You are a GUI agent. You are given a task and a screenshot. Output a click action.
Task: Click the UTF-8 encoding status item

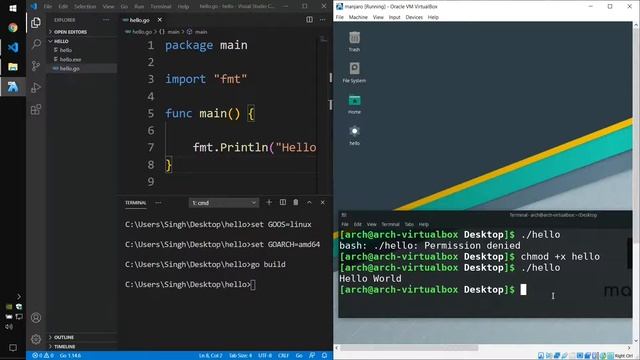click(265, 356)
